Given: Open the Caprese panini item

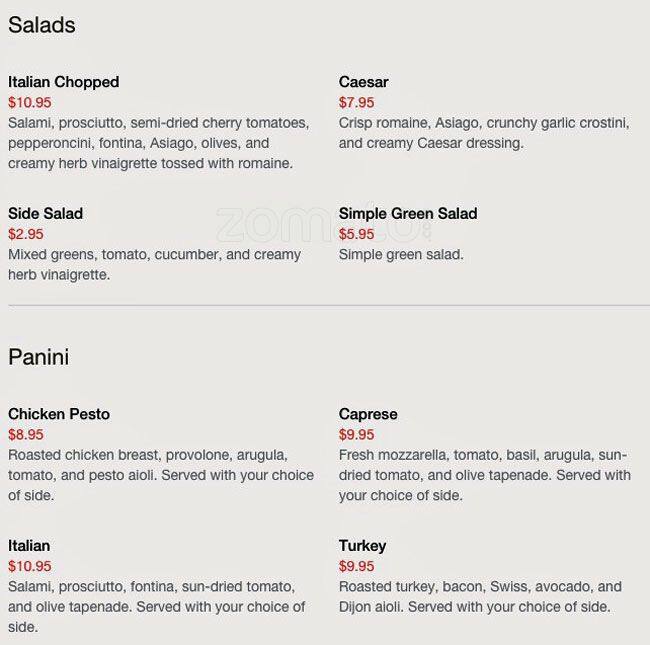Looking at the screenshot, I should 368,414.
